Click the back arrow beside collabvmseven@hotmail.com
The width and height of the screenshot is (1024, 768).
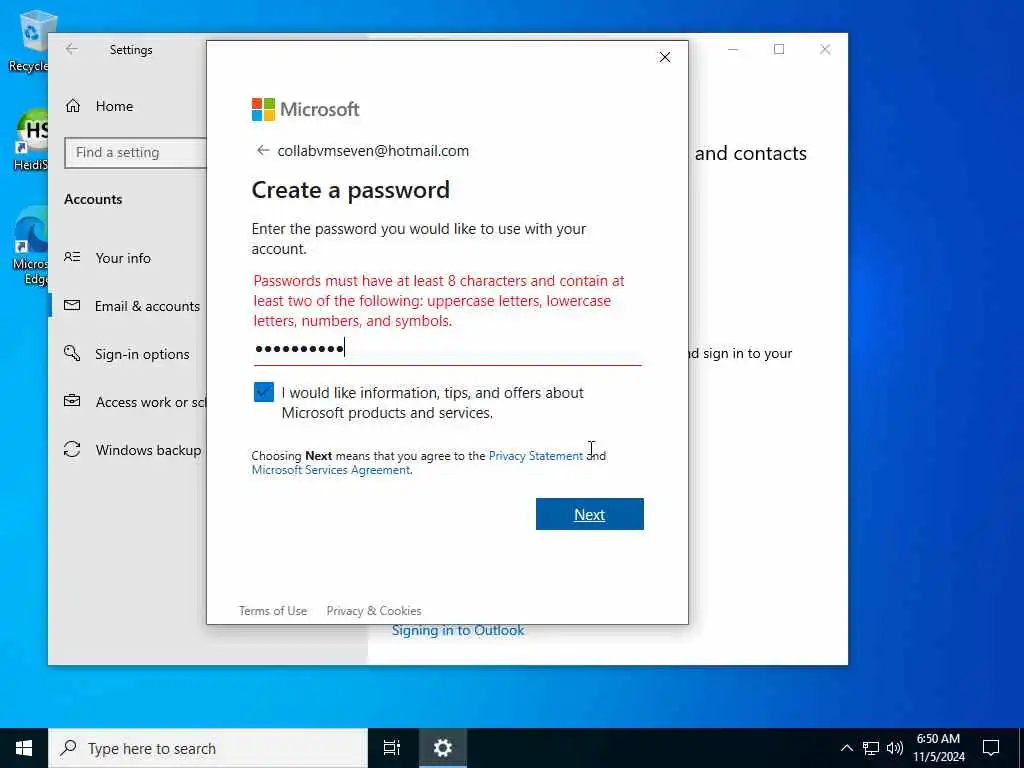pyautogui.click(x=263, y=151)
